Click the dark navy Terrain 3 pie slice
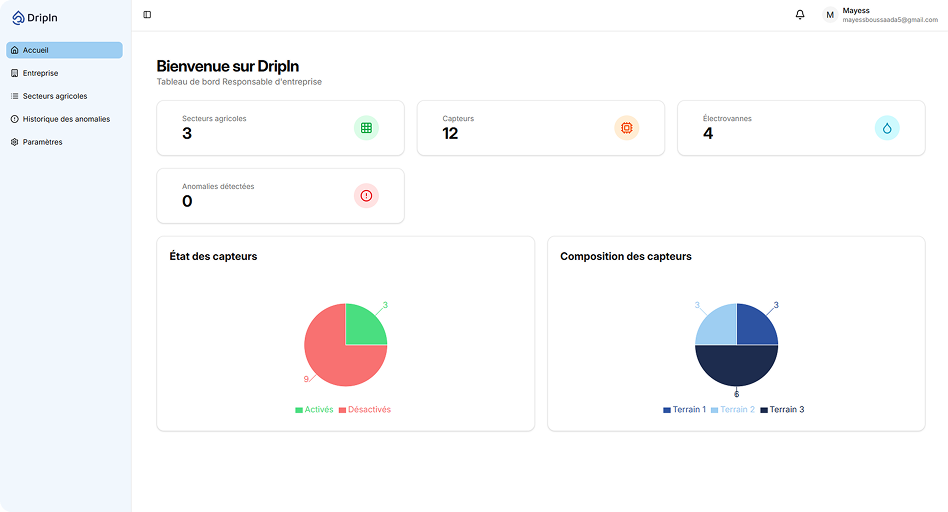This screenshot has width=948, height=512. pos(736,365)
